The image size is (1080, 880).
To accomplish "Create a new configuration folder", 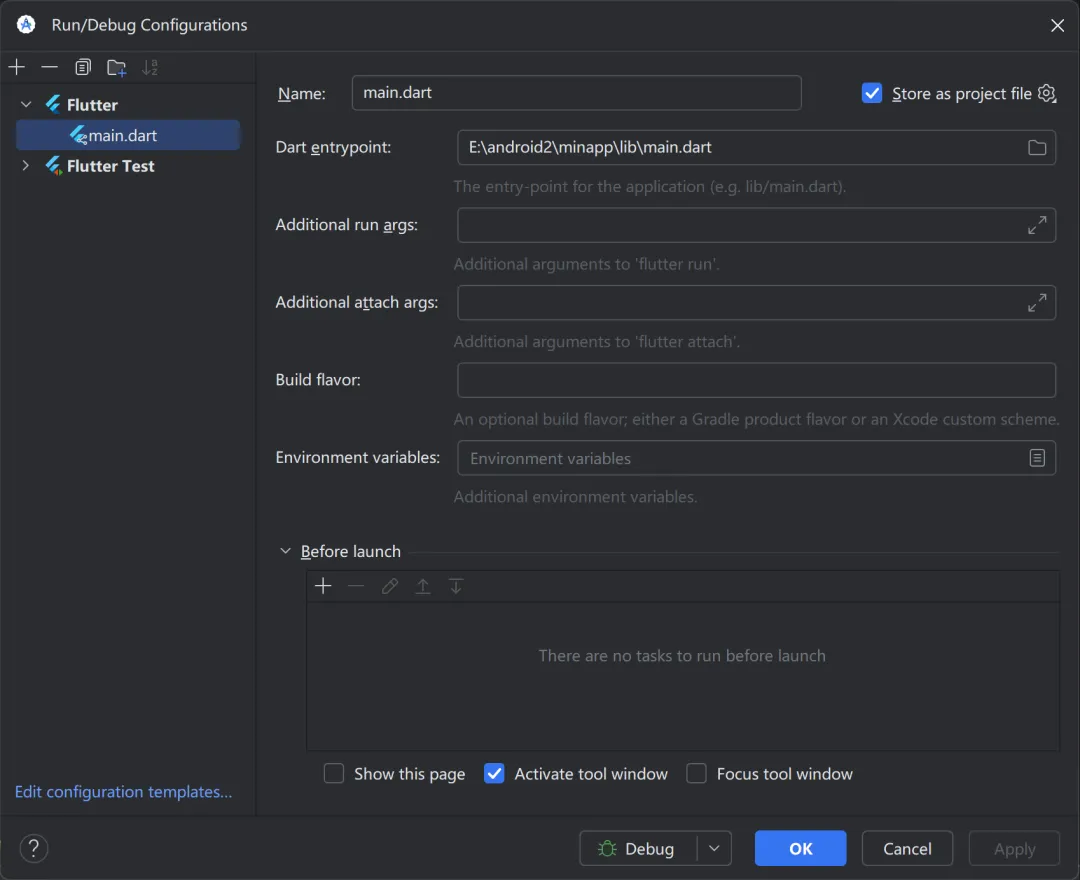I will [117, 68].
